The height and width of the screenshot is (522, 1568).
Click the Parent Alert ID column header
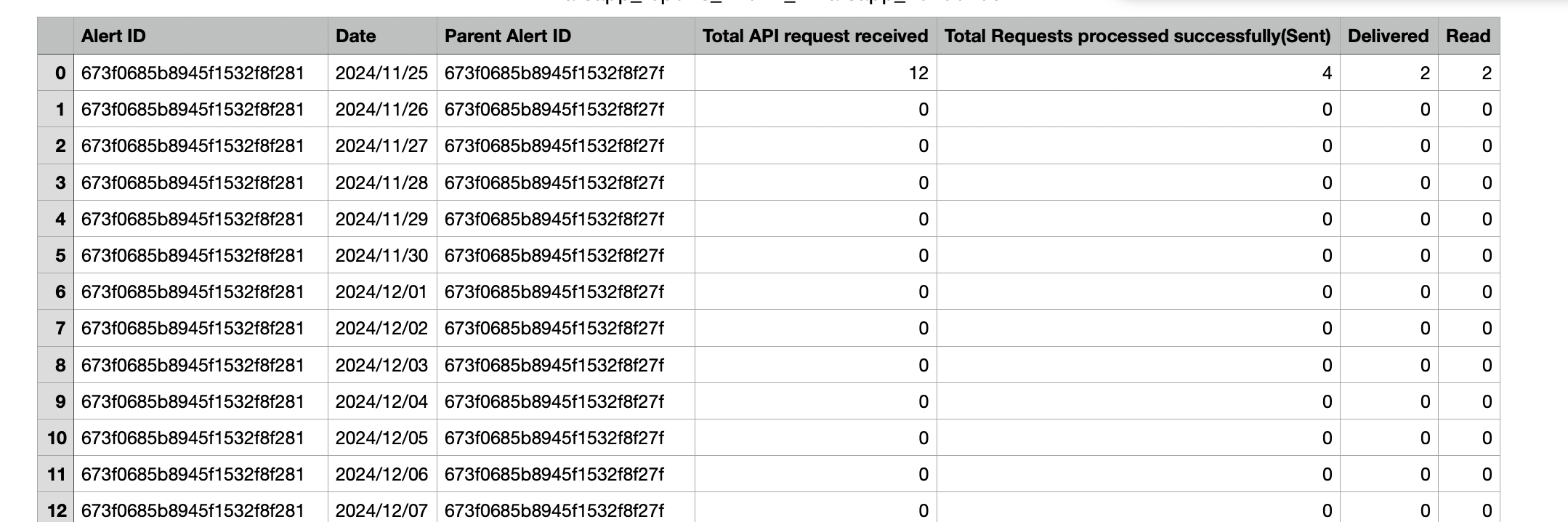click(507, 36)
